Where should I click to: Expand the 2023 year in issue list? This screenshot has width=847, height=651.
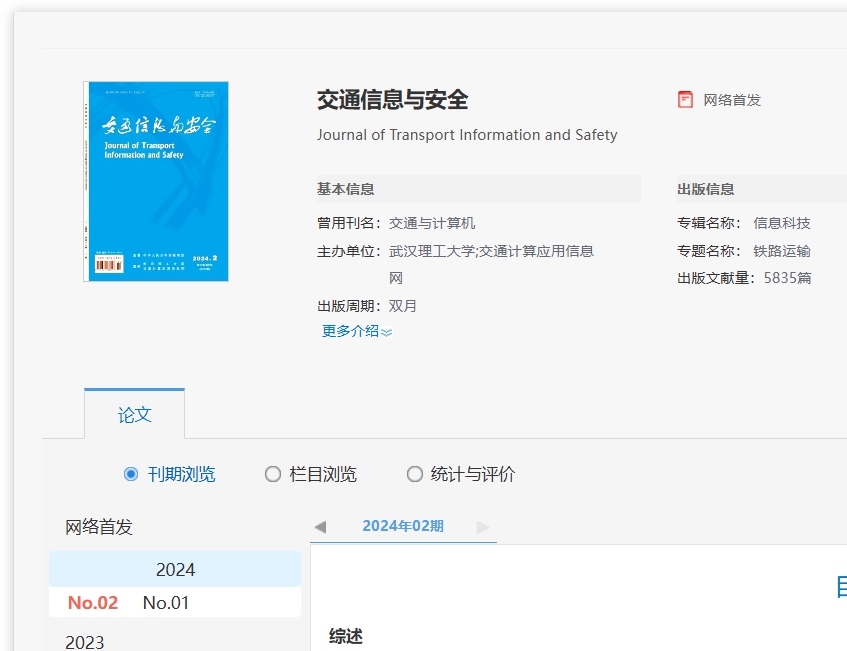point(85,642)
